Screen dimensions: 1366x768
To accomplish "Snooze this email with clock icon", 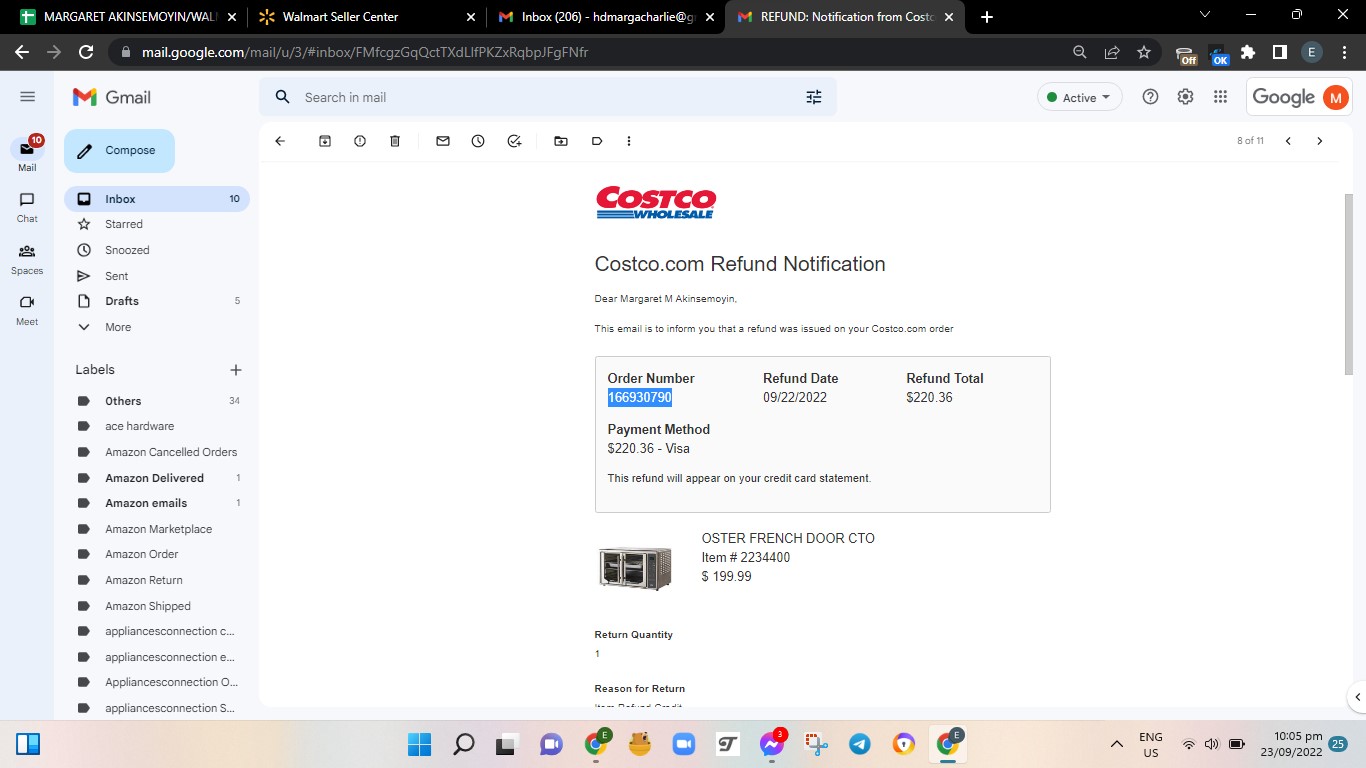I will click(478, 141).
